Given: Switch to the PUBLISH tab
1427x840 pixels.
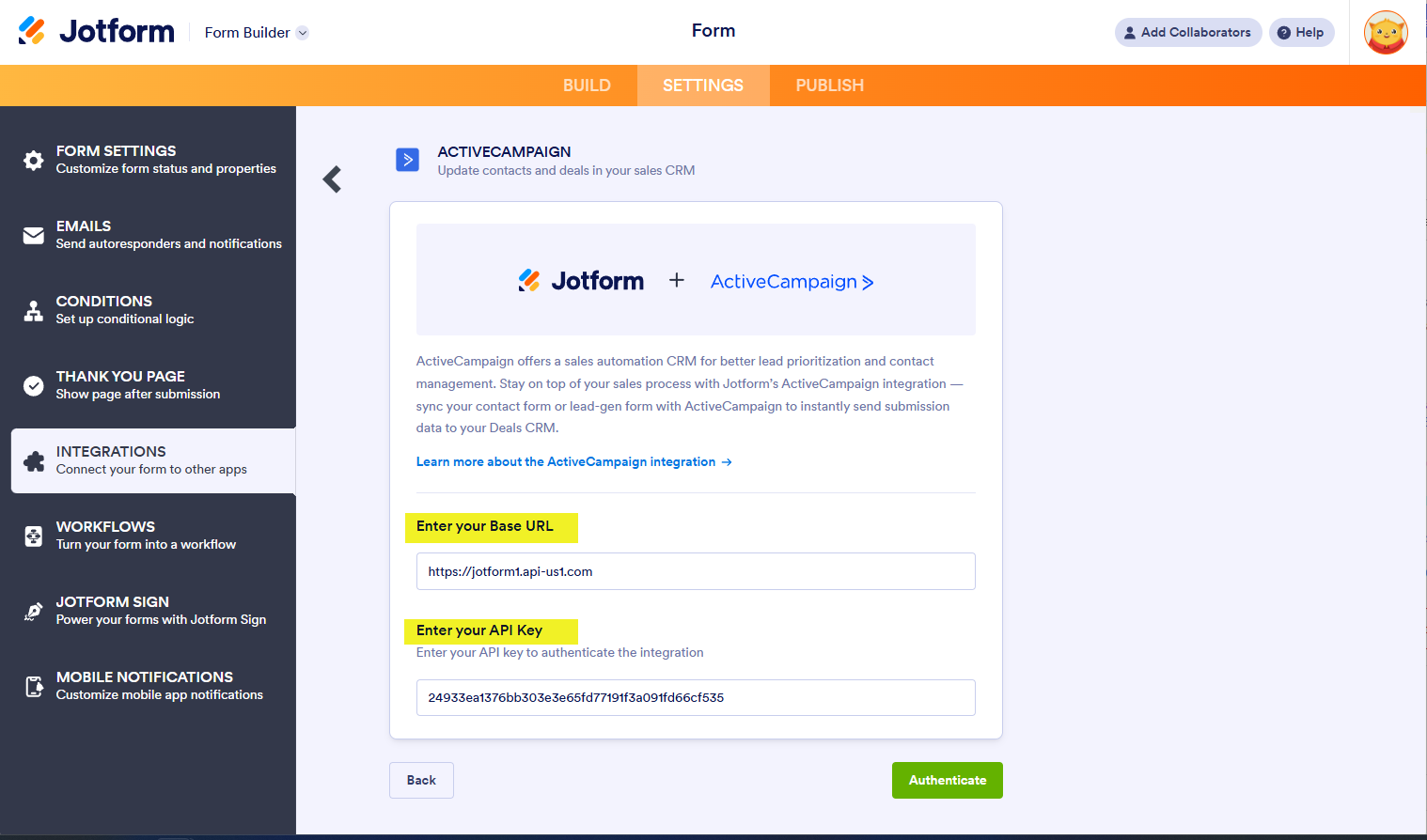Looking at the screenshot, I should pos(830,86).
